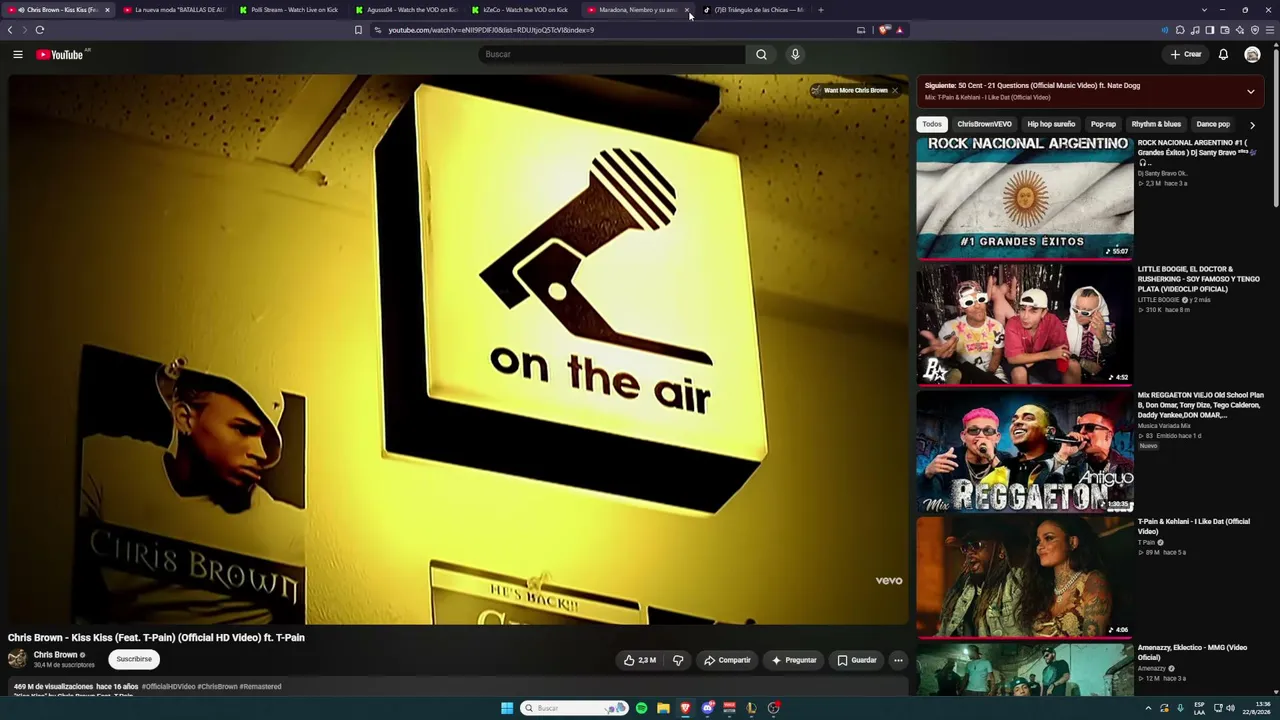Click the Crear create button
This screenshot has width=1280, height=720.
pos(1186,54)
